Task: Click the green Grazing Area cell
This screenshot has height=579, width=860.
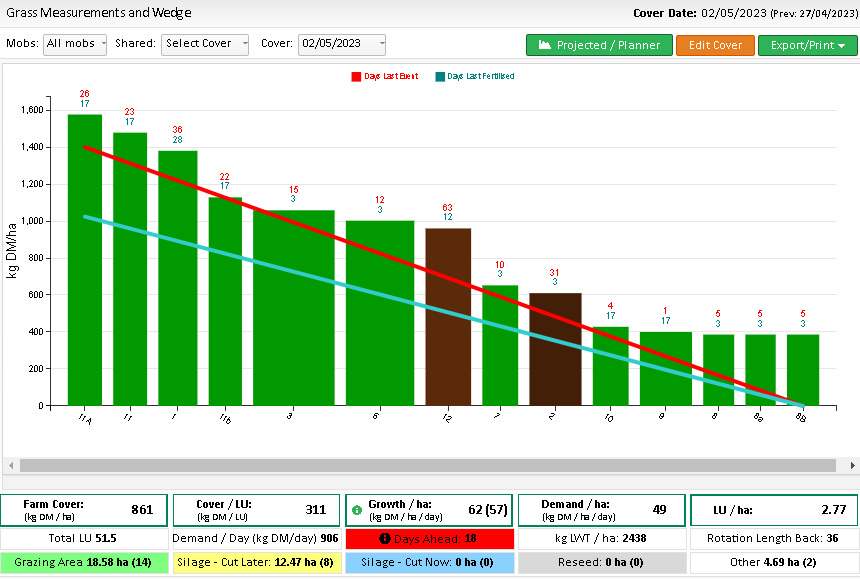Action: click(x=83, y=562)
